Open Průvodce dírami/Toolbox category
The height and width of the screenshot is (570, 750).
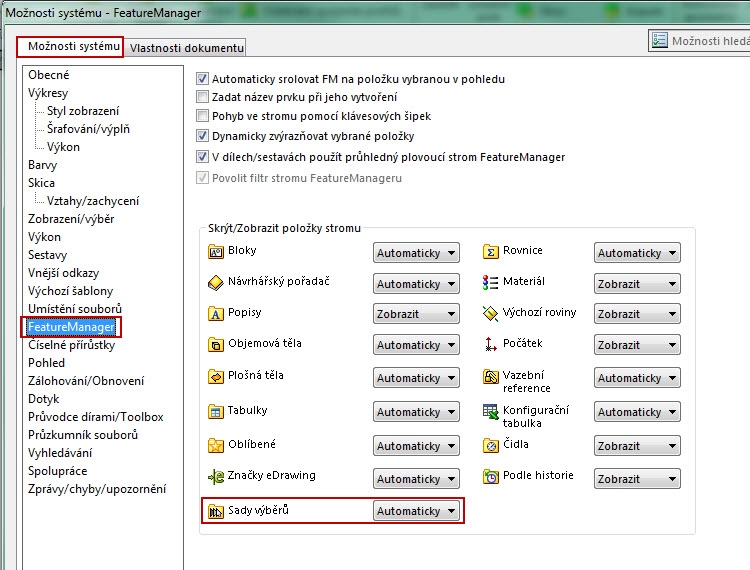point(95,417)
